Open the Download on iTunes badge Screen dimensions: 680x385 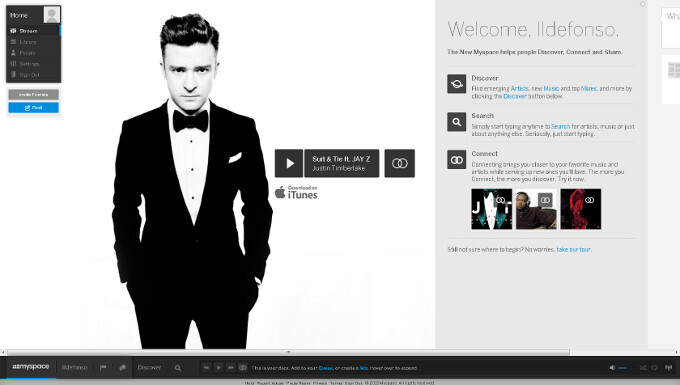(x=296, y=192)
